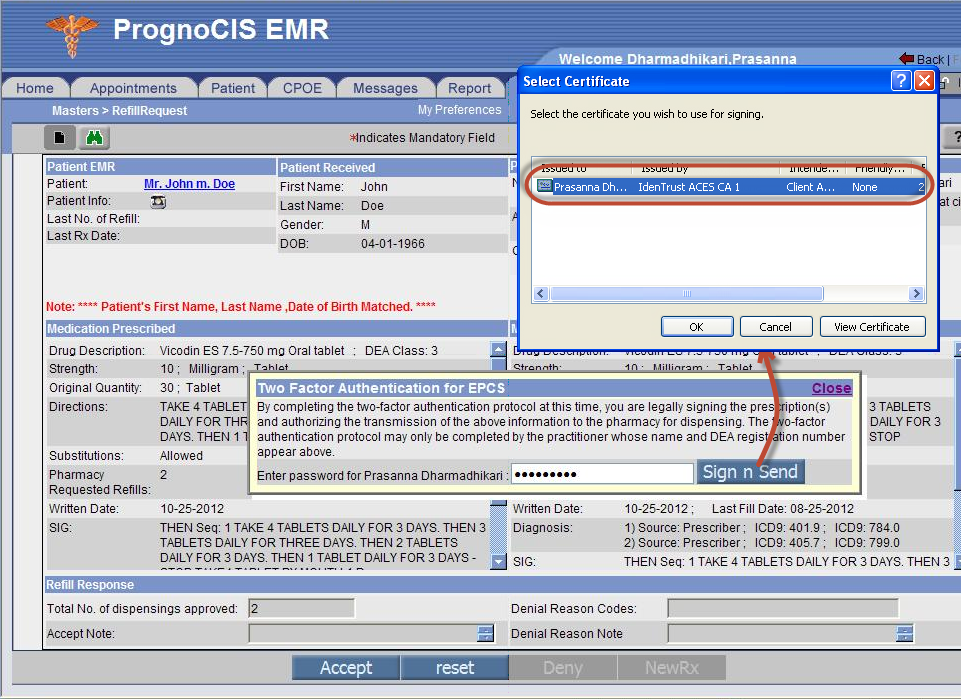Image resolution: width=961 pixels, height=699 pixels.
Task: Click the EPCS password field
Action: pyautogui.click(x=602, y=474)
